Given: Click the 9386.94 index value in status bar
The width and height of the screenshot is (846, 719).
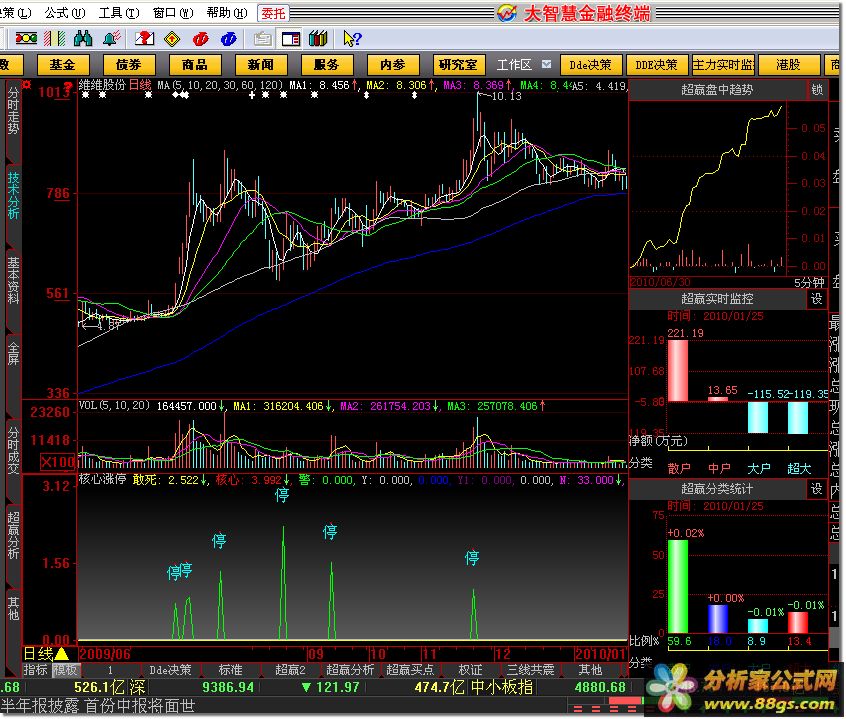Looking at the screenshot, I should [228, 687].
